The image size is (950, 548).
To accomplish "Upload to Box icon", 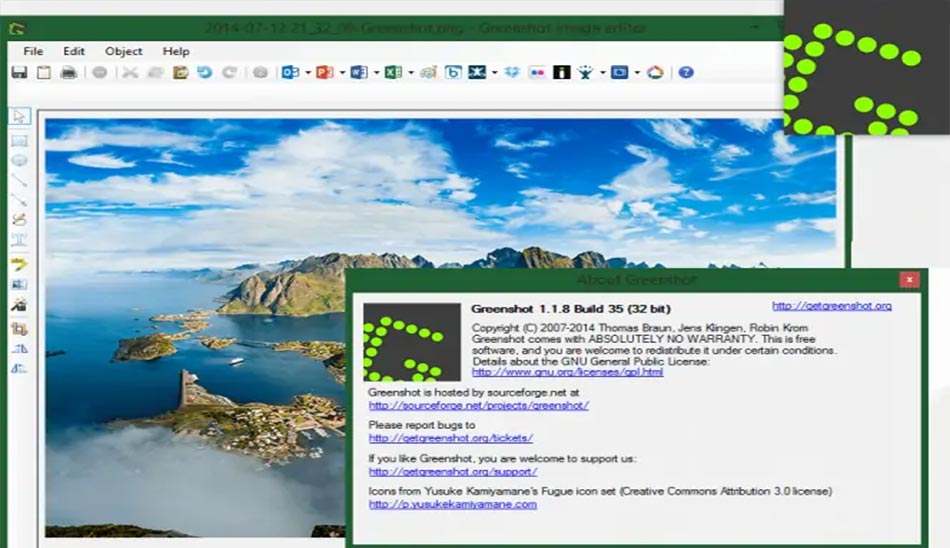I will 453,73.
